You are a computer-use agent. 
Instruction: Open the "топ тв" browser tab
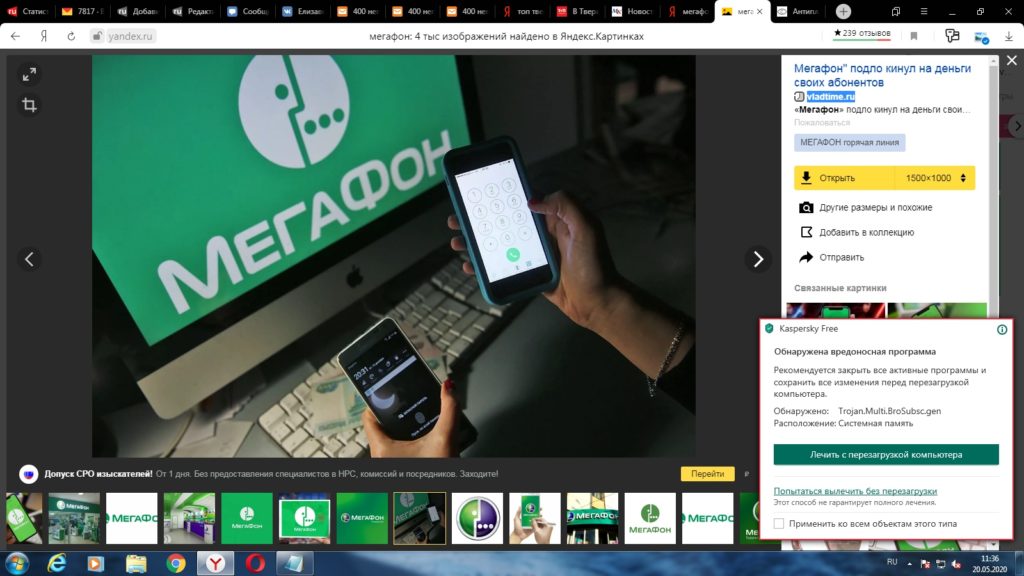click(525, 11)
